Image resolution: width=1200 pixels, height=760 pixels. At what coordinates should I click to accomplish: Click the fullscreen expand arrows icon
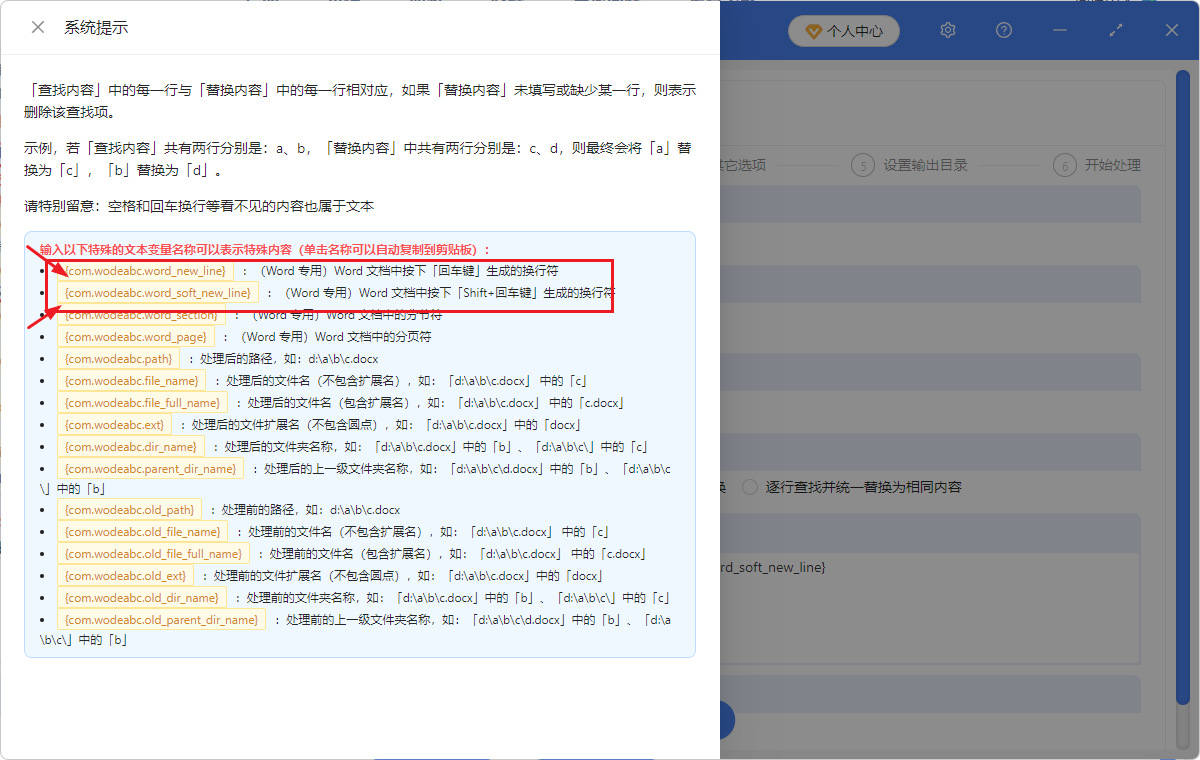tap(1116, 30)
